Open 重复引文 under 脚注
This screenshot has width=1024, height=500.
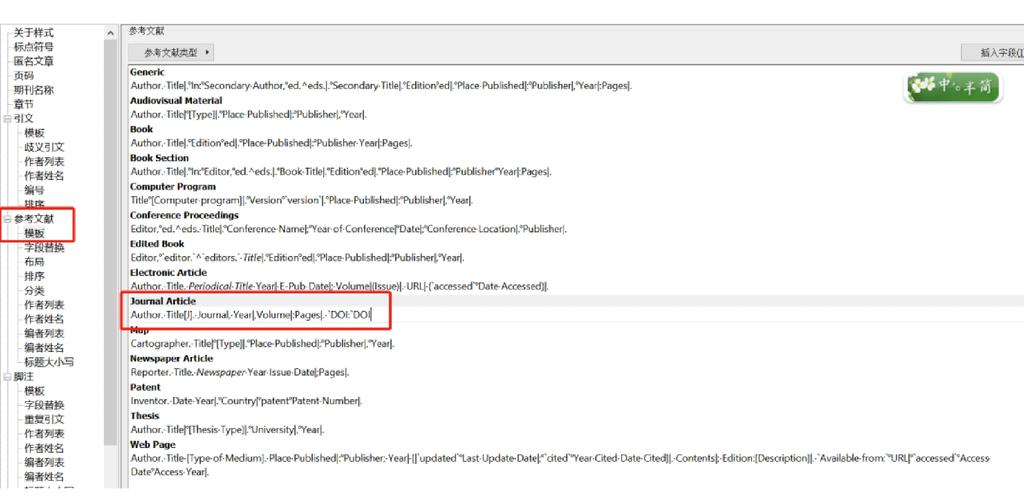pos(44,419)
